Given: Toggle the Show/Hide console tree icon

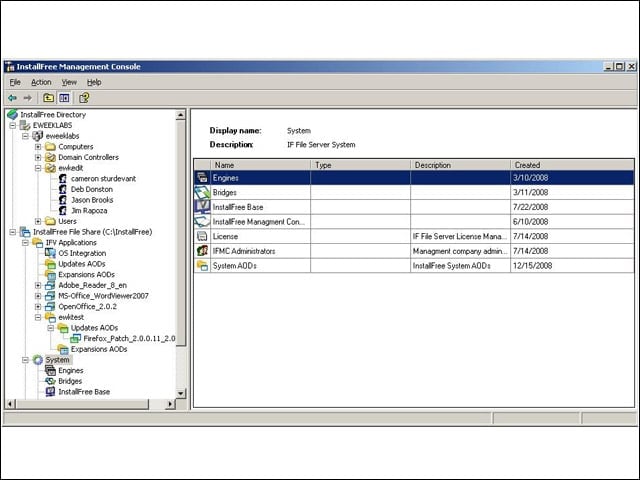Looking at the screenshot, I should coord(64,98).
